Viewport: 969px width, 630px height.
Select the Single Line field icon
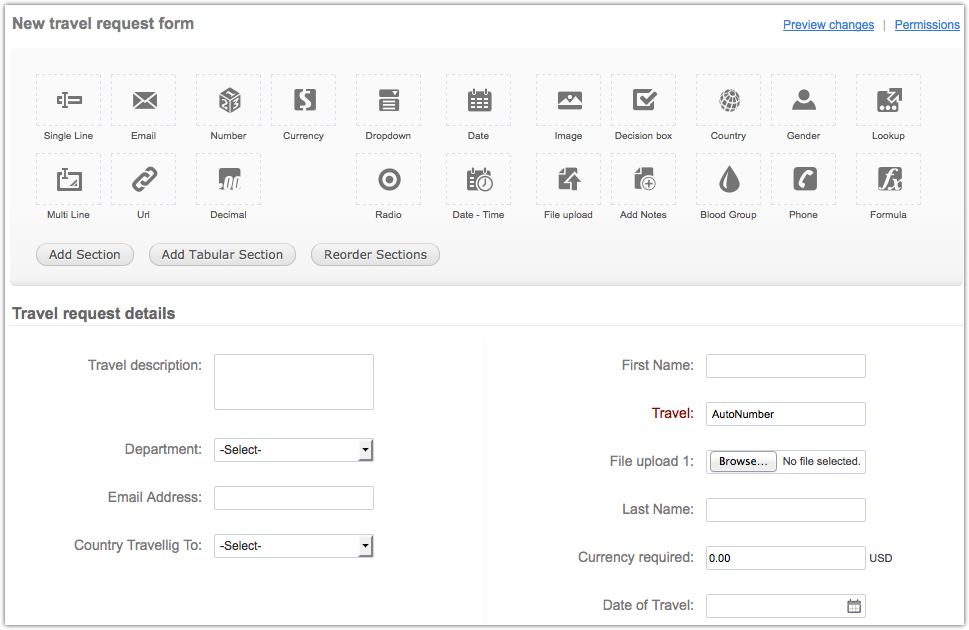[x=68, y=100]
